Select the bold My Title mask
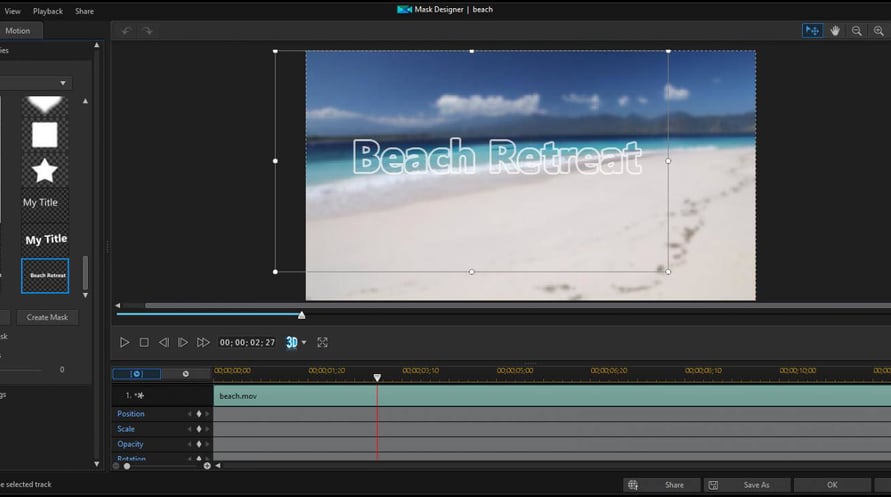 (x=45, y=239)
